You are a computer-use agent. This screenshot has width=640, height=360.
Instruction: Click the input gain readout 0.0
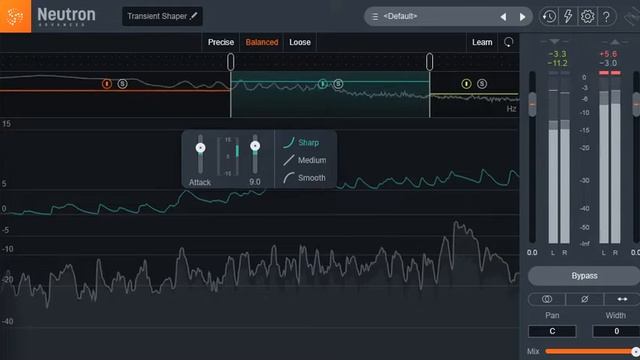pos(532,253)
